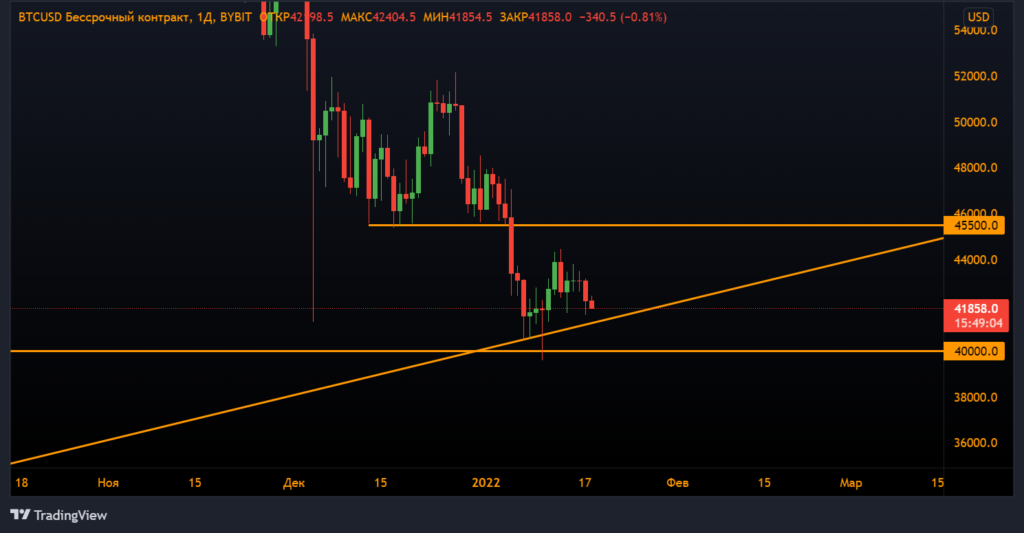Click the МИН41854.5 low value

pos(457,17)
